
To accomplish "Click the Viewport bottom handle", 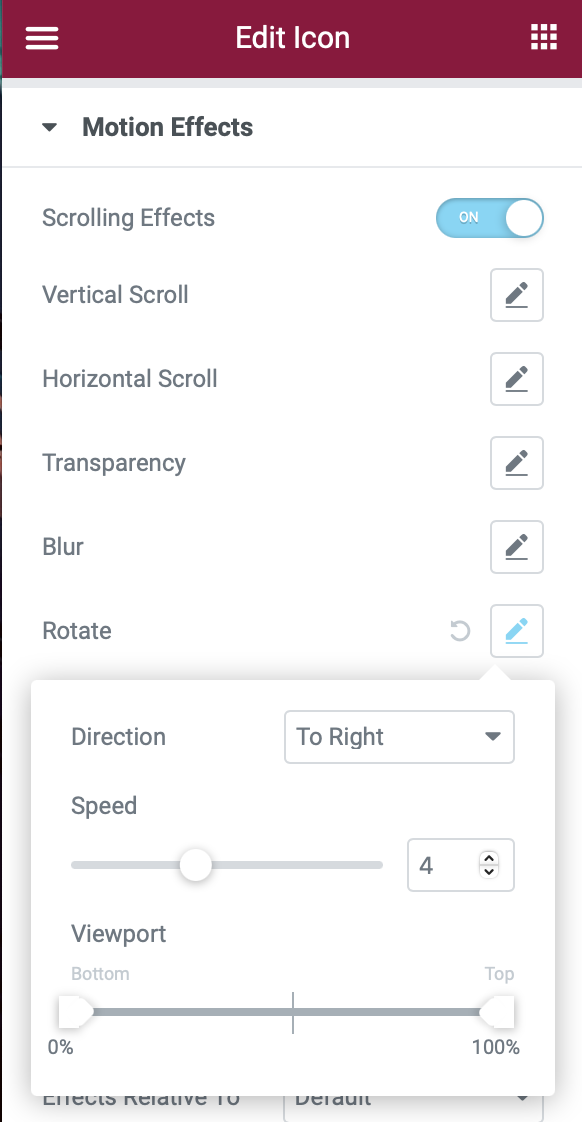I will (x=75, y=1012).
